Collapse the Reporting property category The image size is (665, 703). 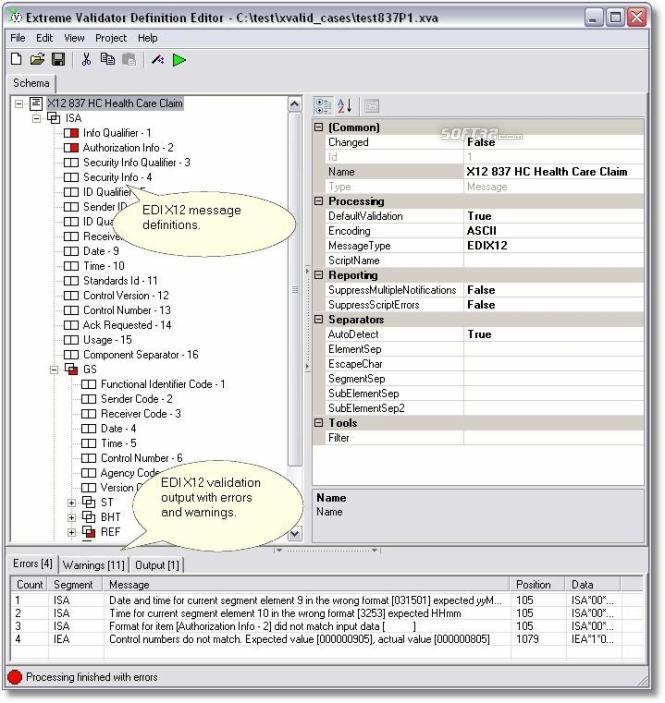click(318, 275)
